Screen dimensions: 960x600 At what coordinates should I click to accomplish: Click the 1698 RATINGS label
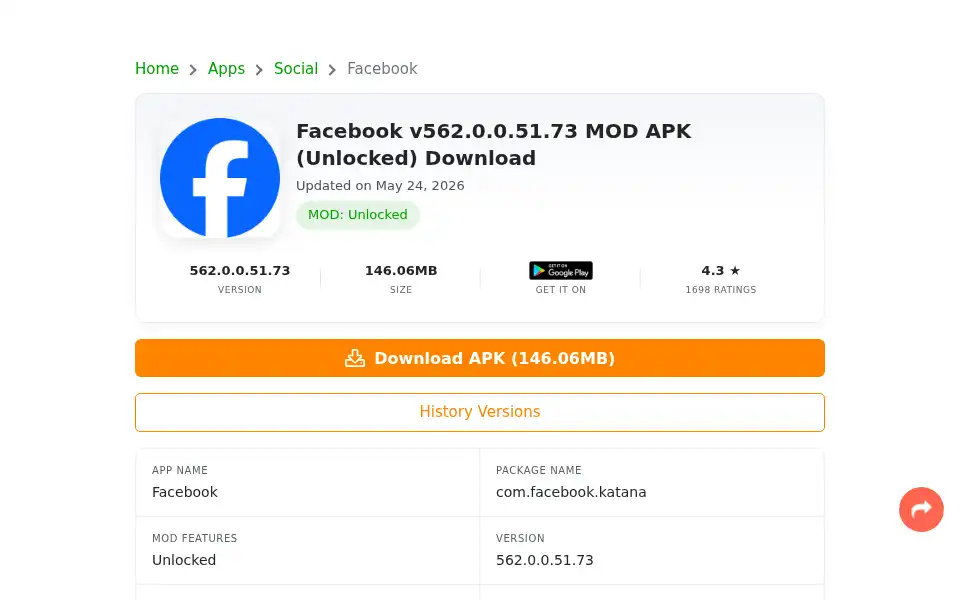coord(721,290)
